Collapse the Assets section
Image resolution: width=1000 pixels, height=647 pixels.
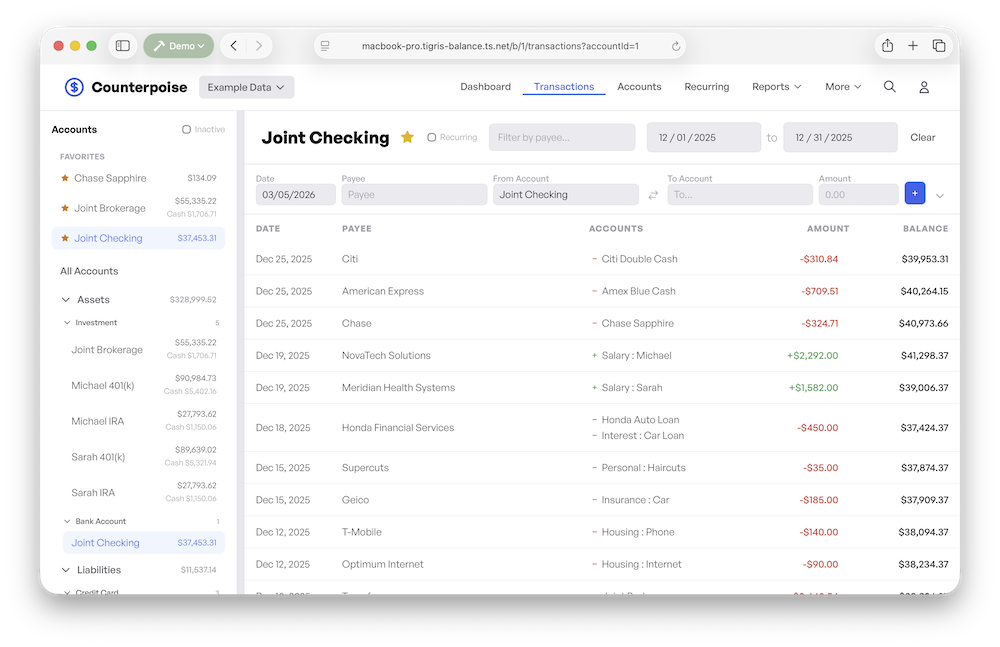coord(66,300)
